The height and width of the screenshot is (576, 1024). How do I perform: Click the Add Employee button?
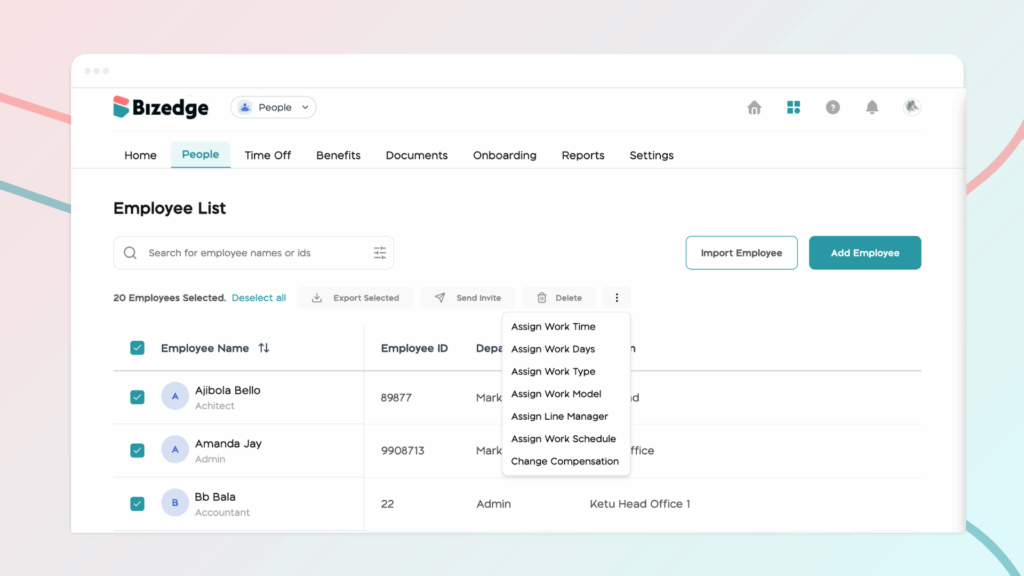click(864, 253)
